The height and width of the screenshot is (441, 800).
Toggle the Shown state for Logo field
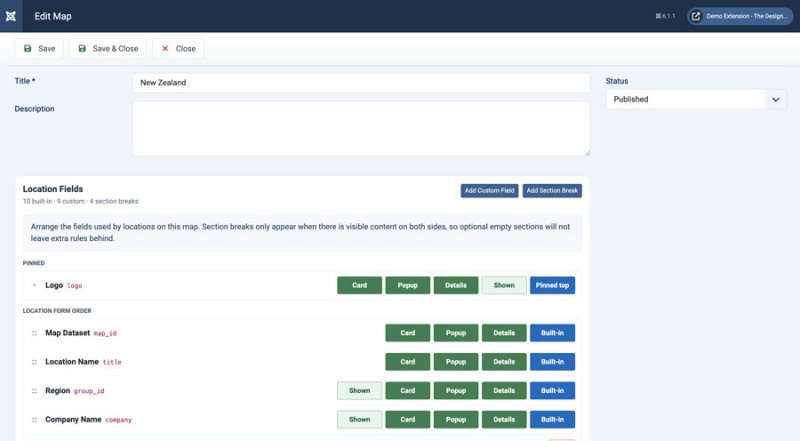[504, 285]
